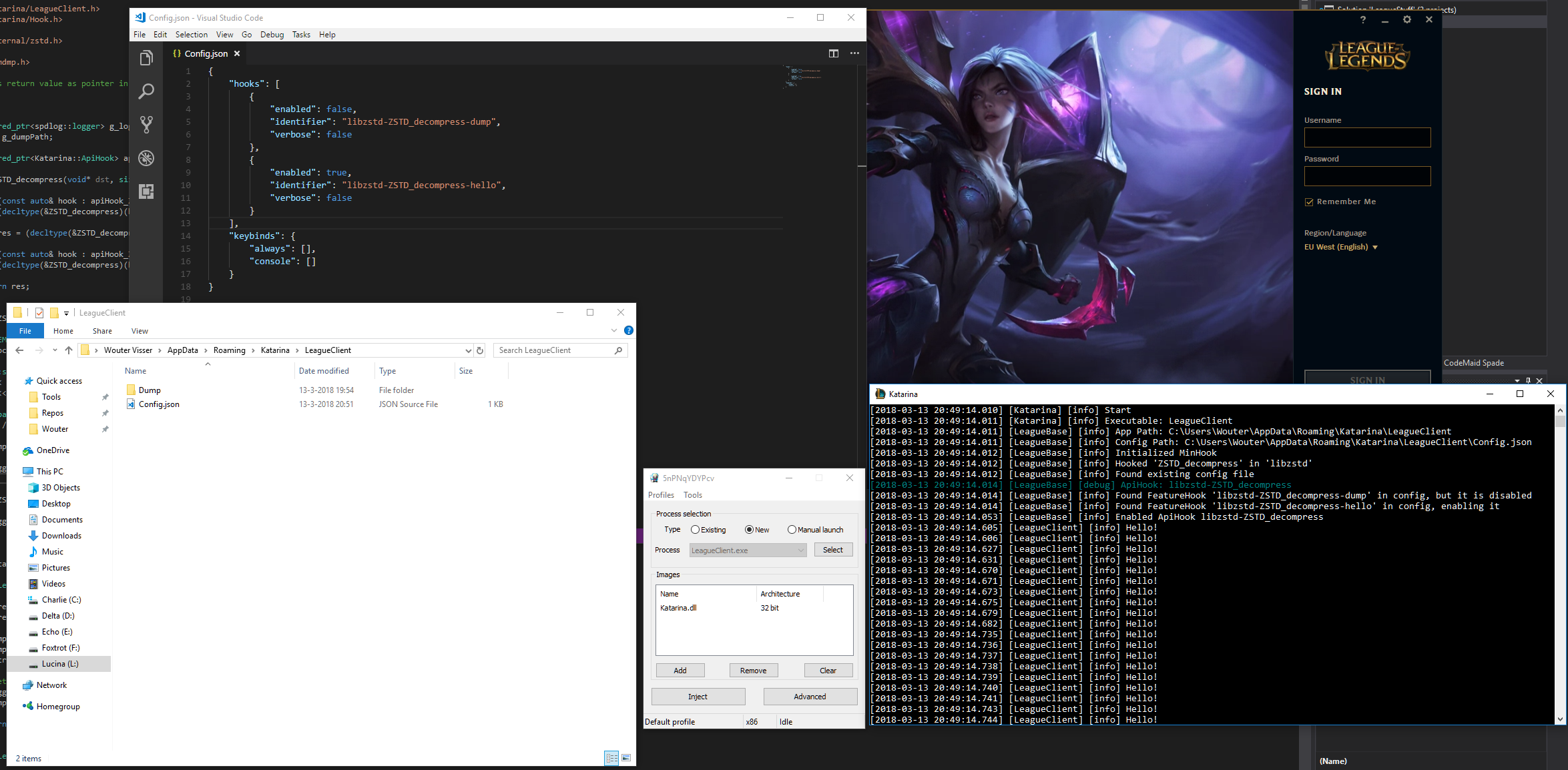Click the Username input field
This screenshot has height=770, width=1568.
[x=1367, y=137]
